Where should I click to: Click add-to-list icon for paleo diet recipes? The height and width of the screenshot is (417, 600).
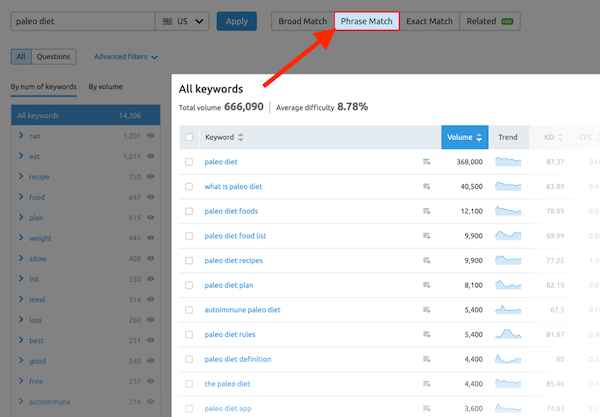(427, 260)
